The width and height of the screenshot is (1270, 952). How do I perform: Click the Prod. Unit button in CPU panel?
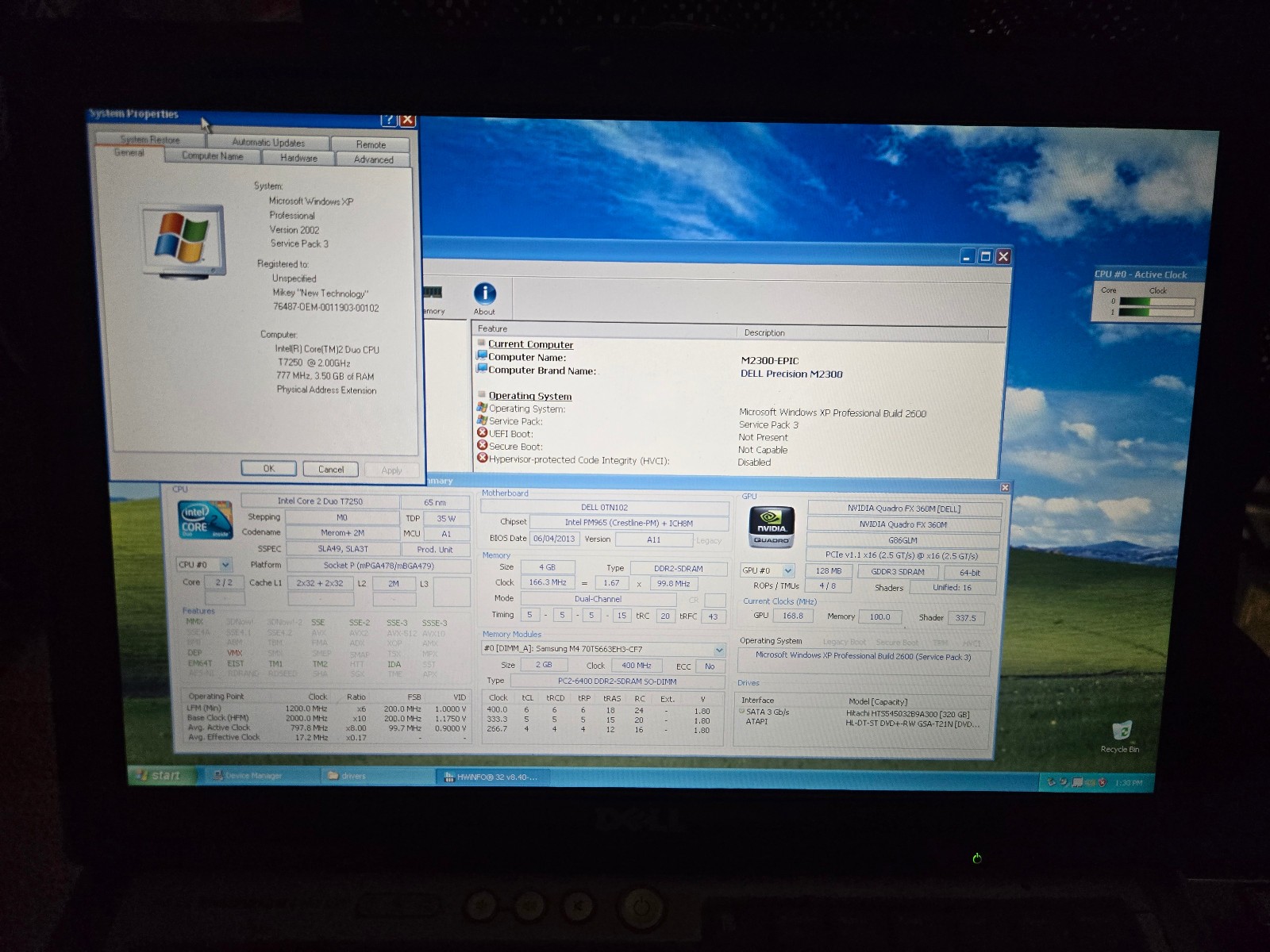click(435, 549)
